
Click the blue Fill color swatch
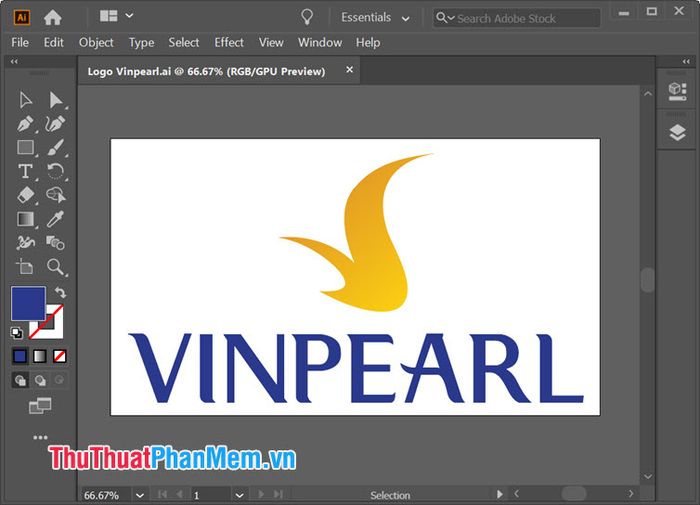point(28,304)
